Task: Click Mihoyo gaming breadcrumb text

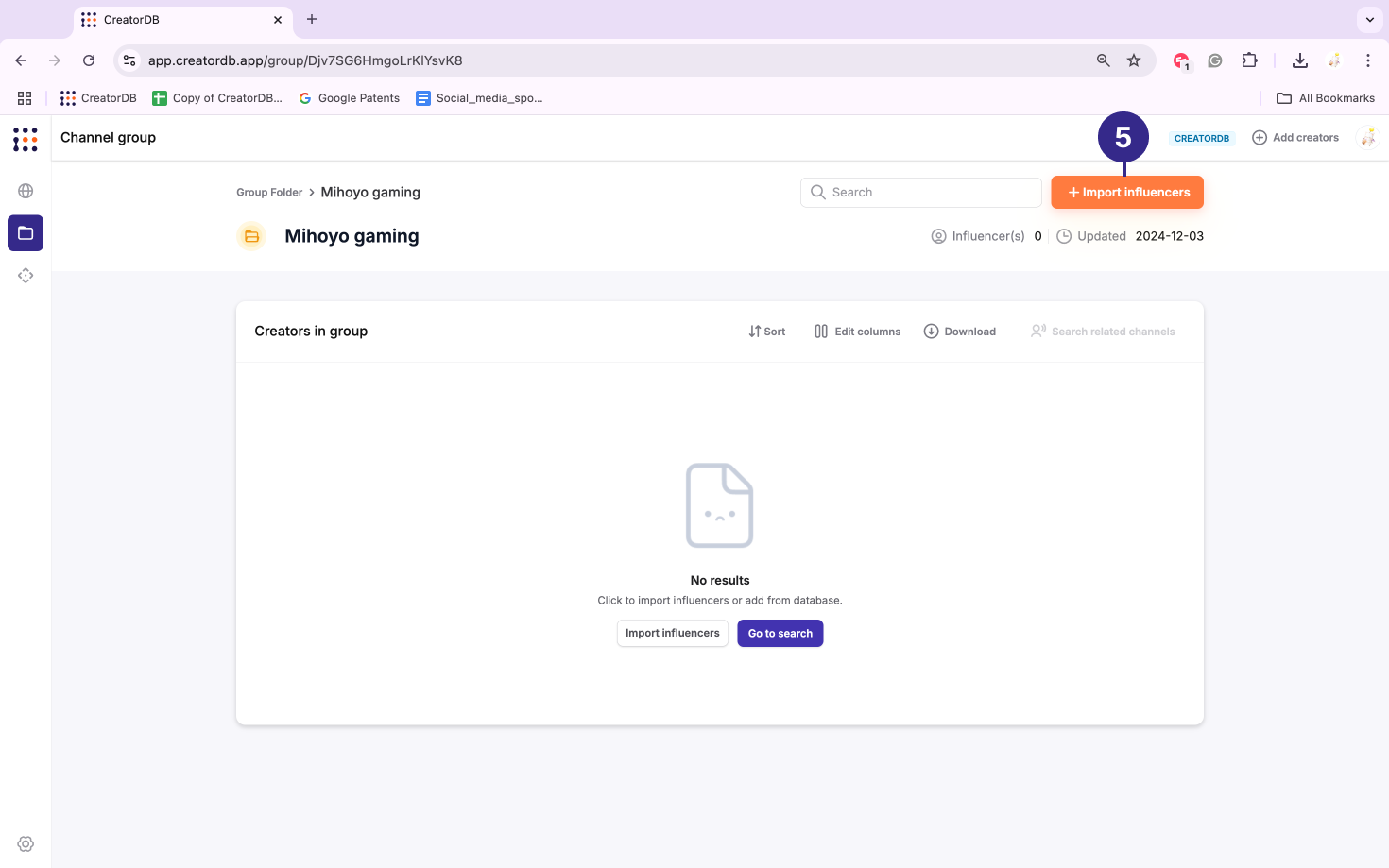Action: tap(370, 193)
